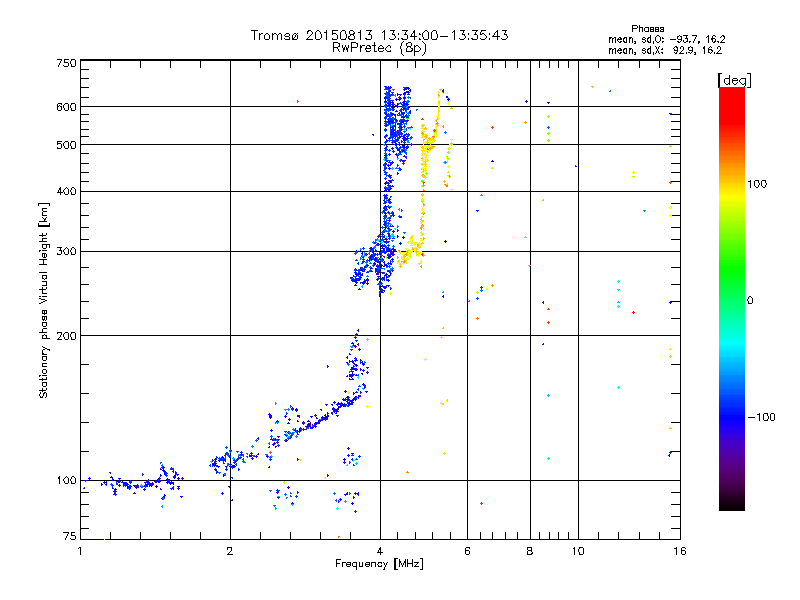
Task: Click the x-axis tick label "8"
Action: (530, 551)
